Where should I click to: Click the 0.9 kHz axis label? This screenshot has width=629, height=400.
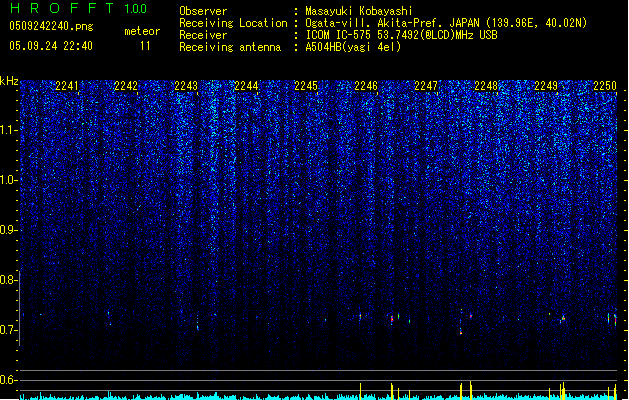click(9, 230)
